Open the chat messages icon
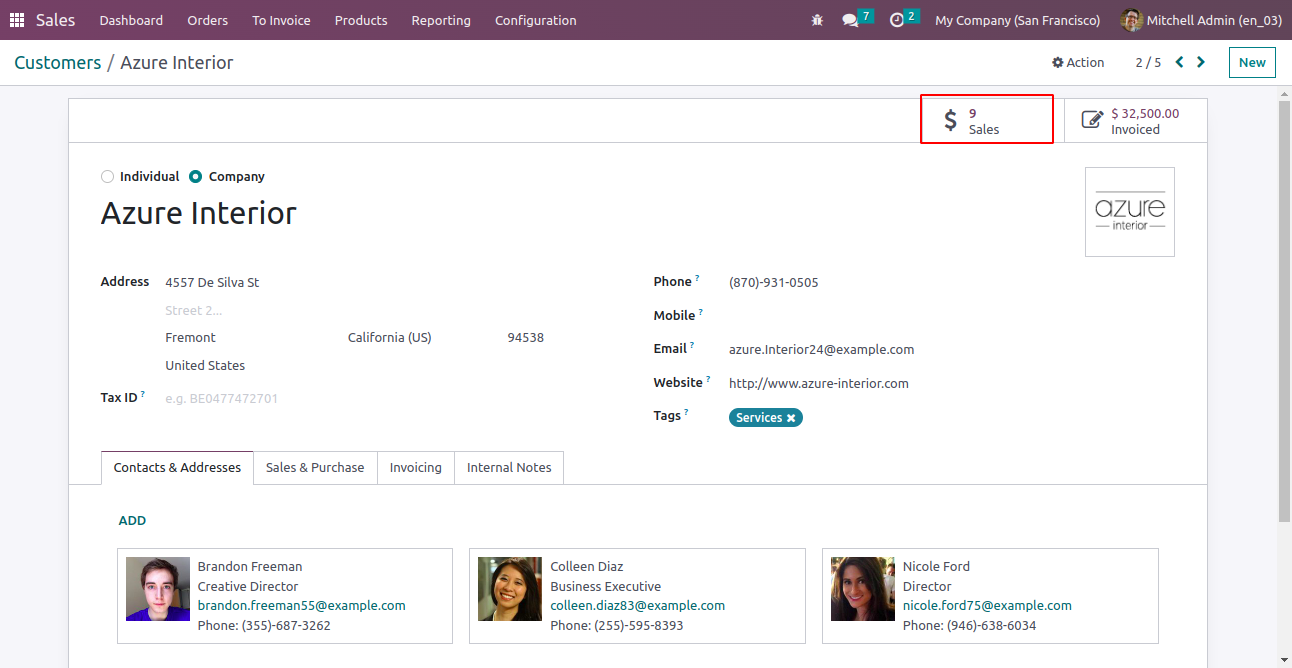This screenshot has width=1292, height=668. coord(850,20)
